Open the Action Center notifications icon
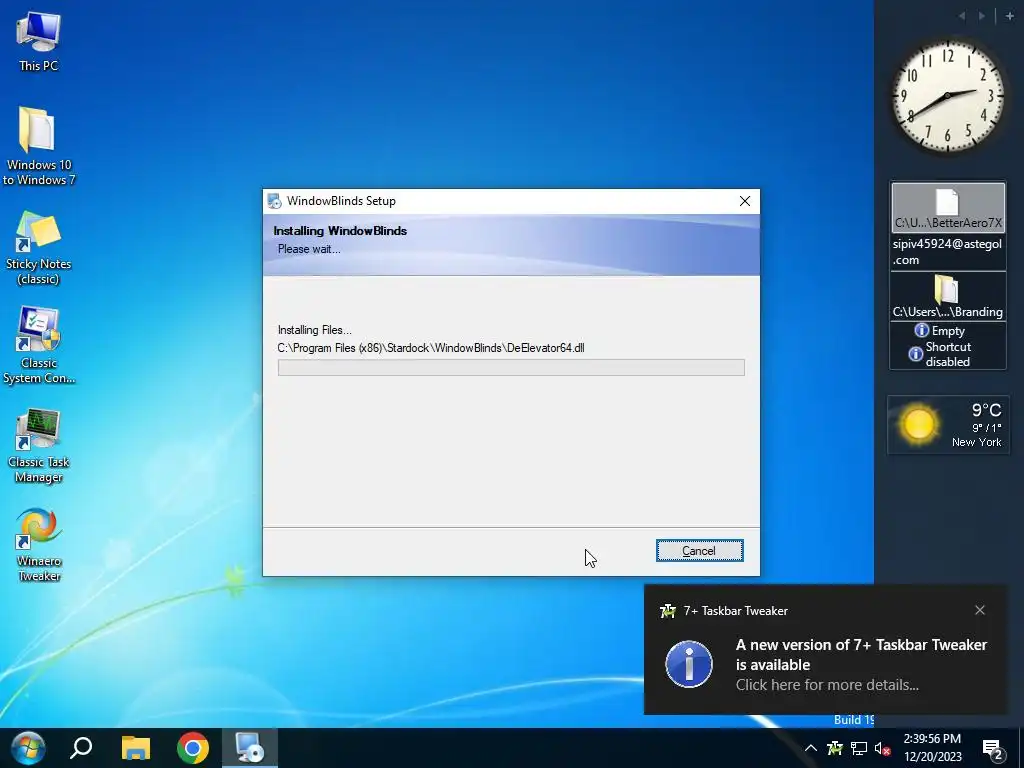1024x768 pixels. (x=993, y=748)
